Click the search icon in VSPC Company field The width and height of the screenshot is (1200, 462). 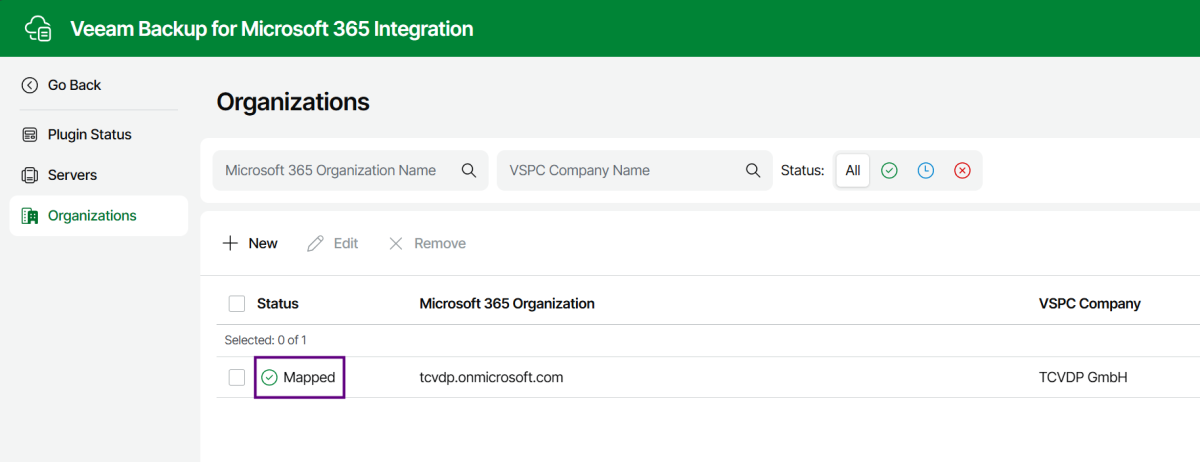(x=753, y=171)
